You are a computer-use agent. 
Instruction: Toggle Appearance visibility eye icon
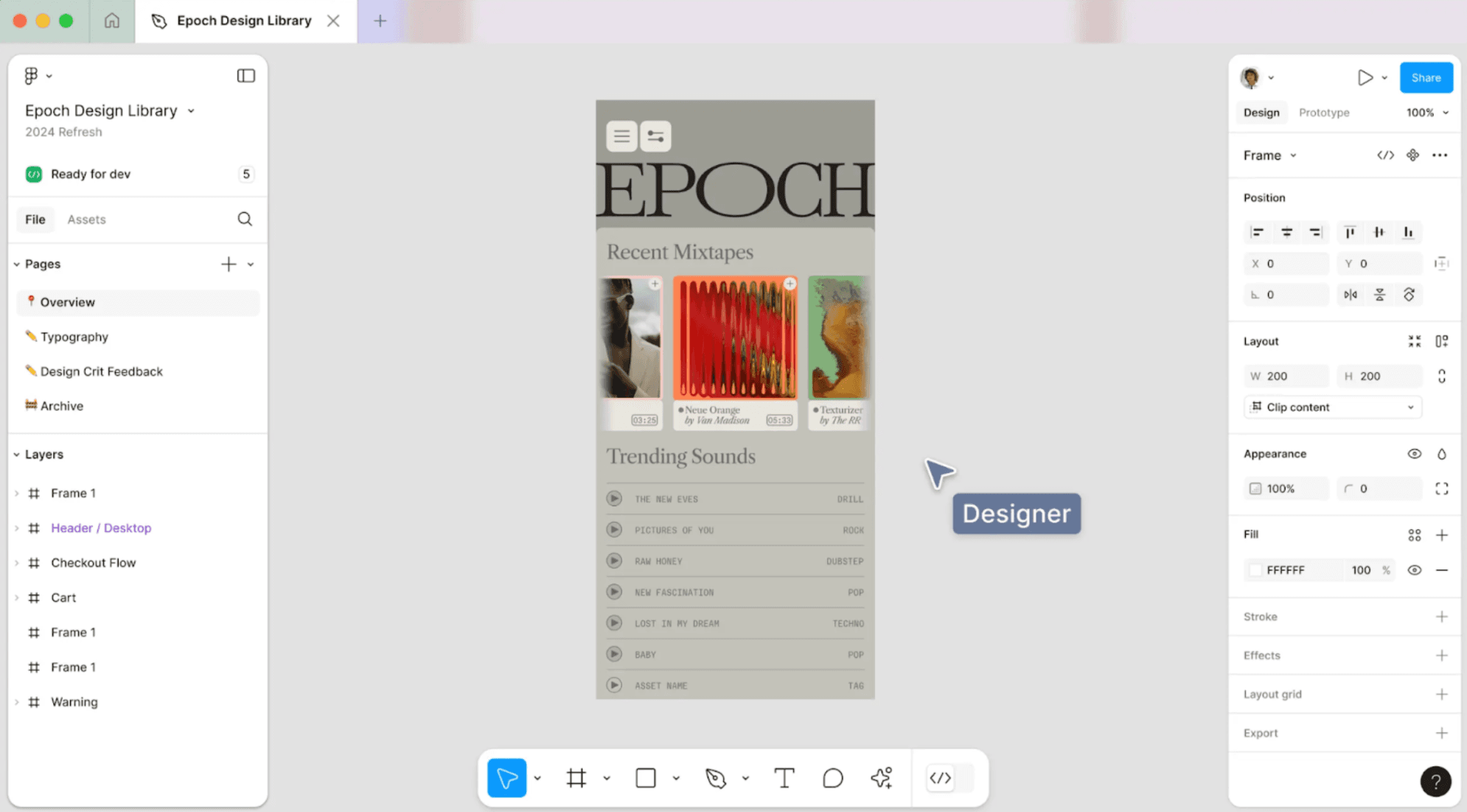1413,453
